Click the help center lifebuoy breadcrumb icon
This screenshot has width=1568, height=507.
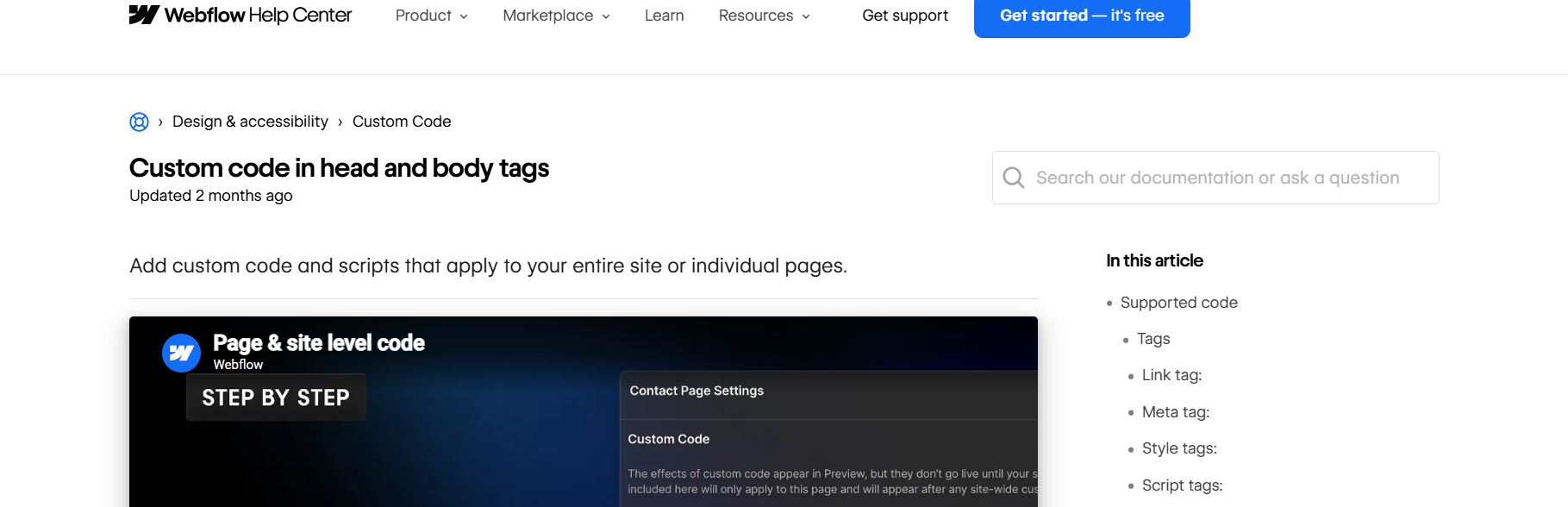139,122
